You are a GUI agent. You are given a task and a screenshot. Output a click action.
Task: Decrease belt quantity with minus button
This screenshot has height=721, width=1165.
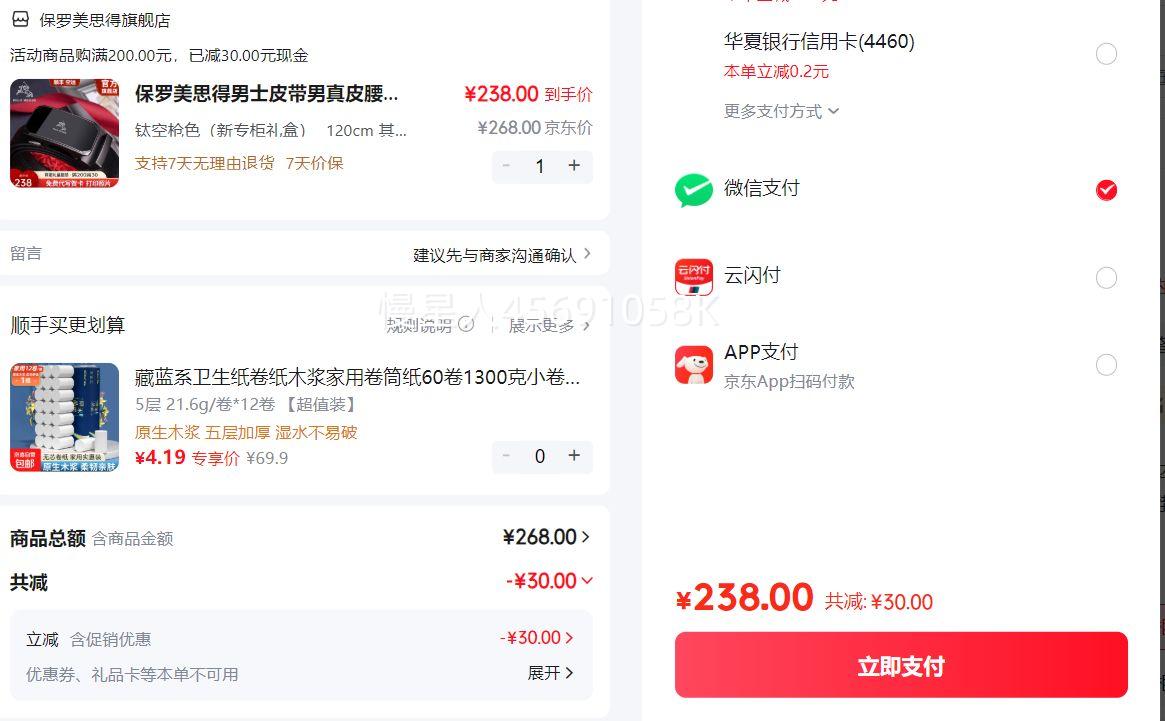point(507,166)
